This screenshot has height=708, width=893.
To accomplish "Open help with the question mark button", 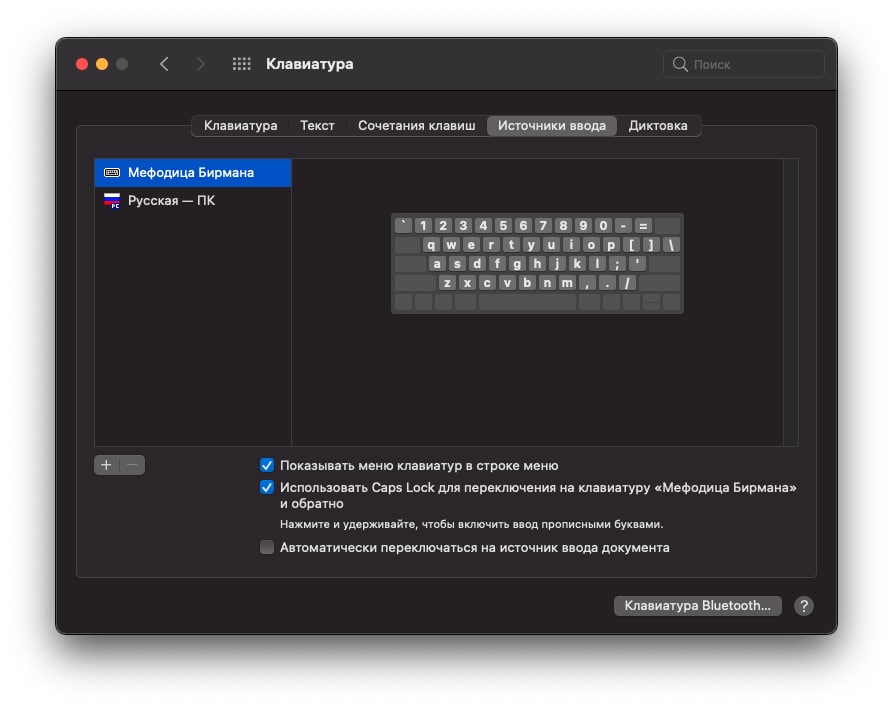I will click(x=804, y=606).
